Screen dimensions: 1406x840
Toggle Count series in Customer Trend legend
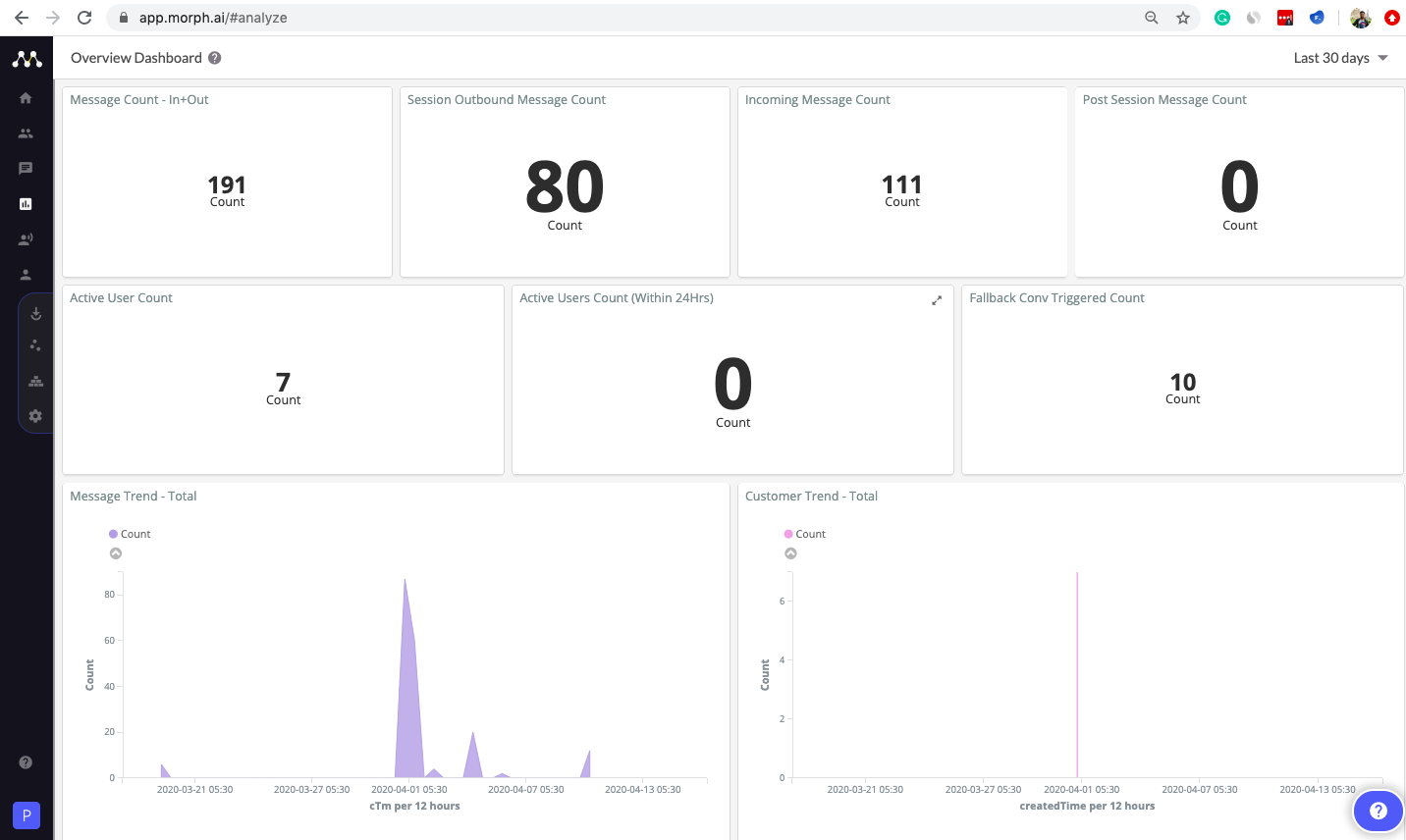(x=805, y=534)
